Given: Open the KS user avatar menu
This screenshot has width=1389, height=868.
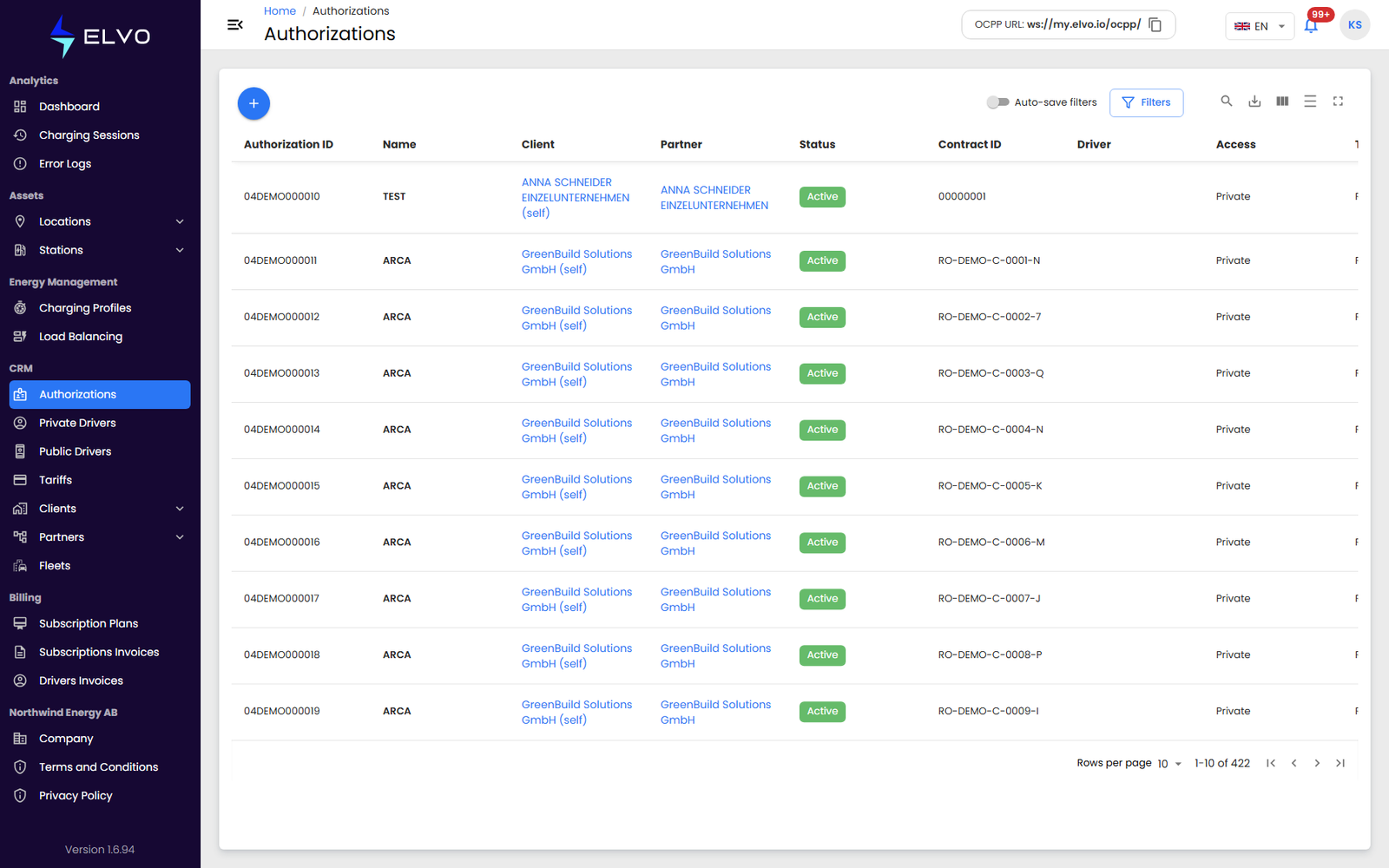Looking at the screenshot, I should point(1354,25).
